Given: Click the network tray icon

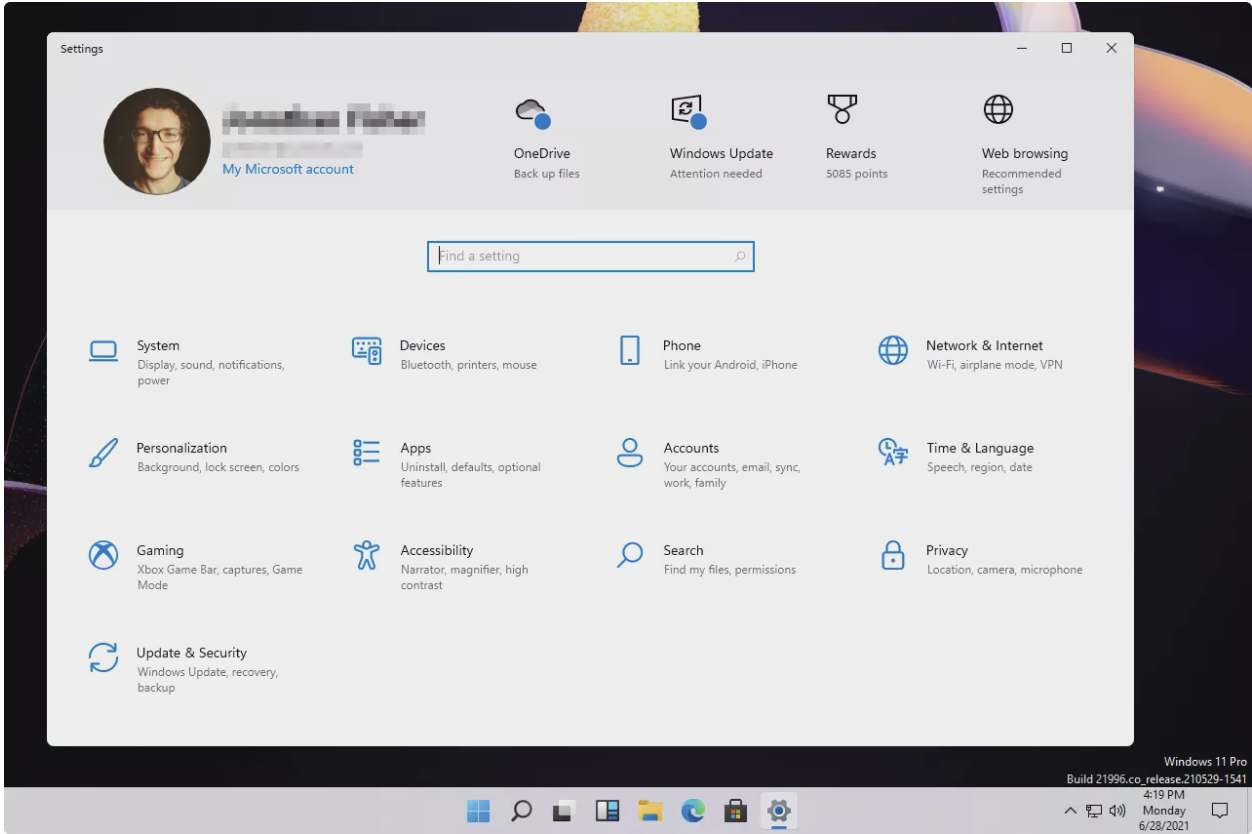Looking at the screenshot, I should click(1095, 810).
